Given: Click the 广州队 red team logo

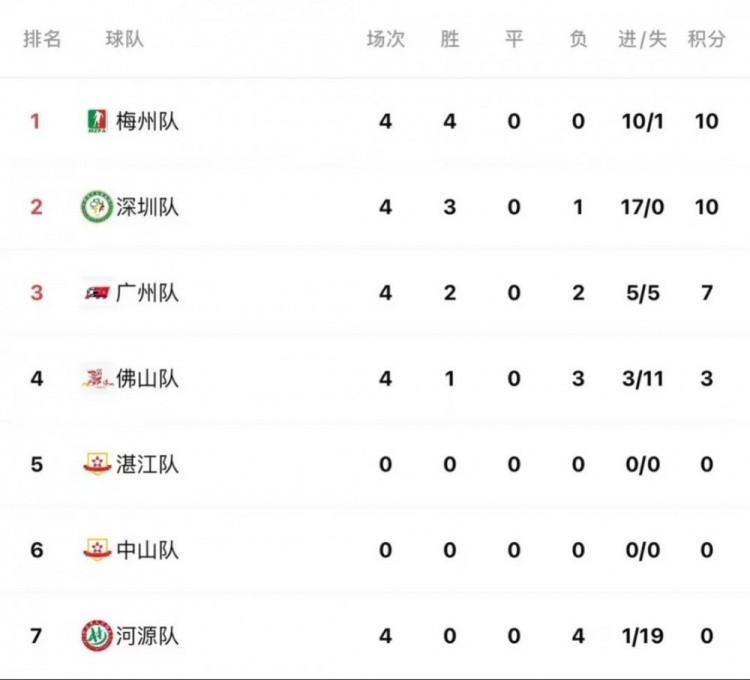Looking at the screenshot, I should (x=98, y=292).
